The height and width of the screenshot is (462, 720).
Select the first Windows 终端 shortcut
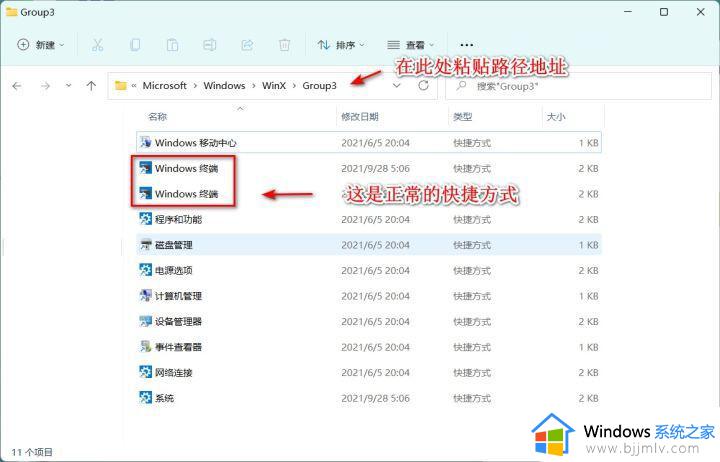click(369, 169)
